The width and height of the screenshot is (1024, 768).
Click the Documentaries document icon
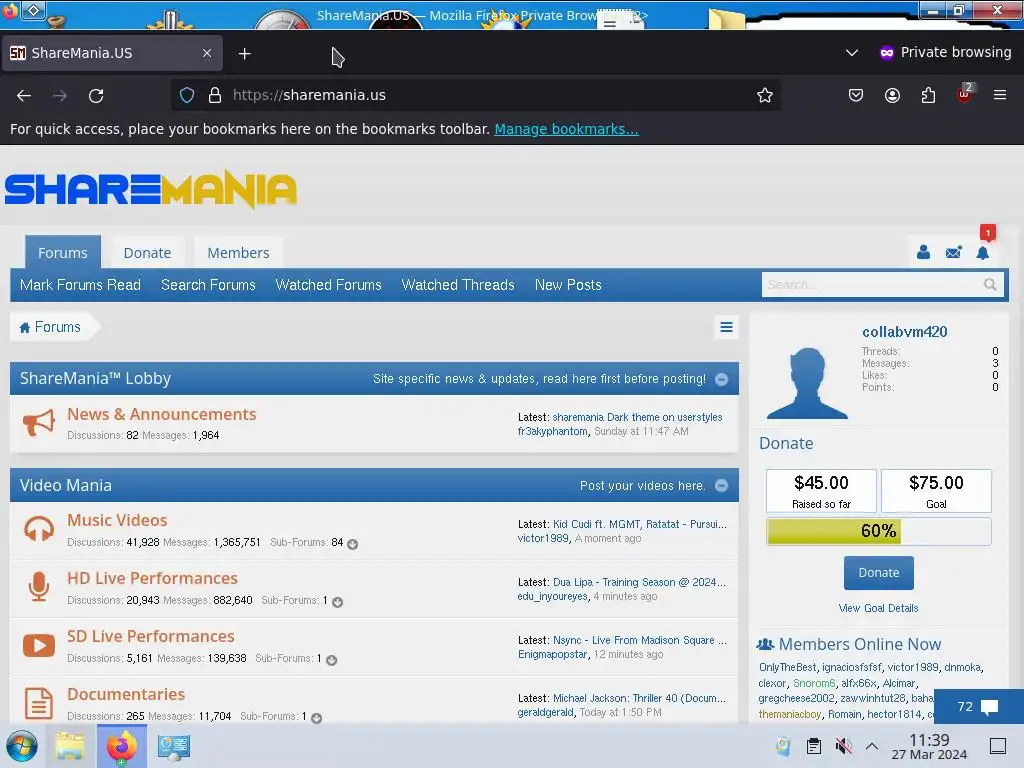[x=39, y=703]
